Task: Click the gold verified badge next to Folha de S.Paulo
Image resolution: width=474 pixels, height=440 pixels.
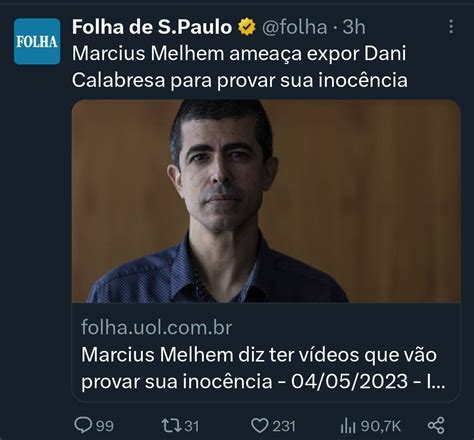Action: [247, 27]
